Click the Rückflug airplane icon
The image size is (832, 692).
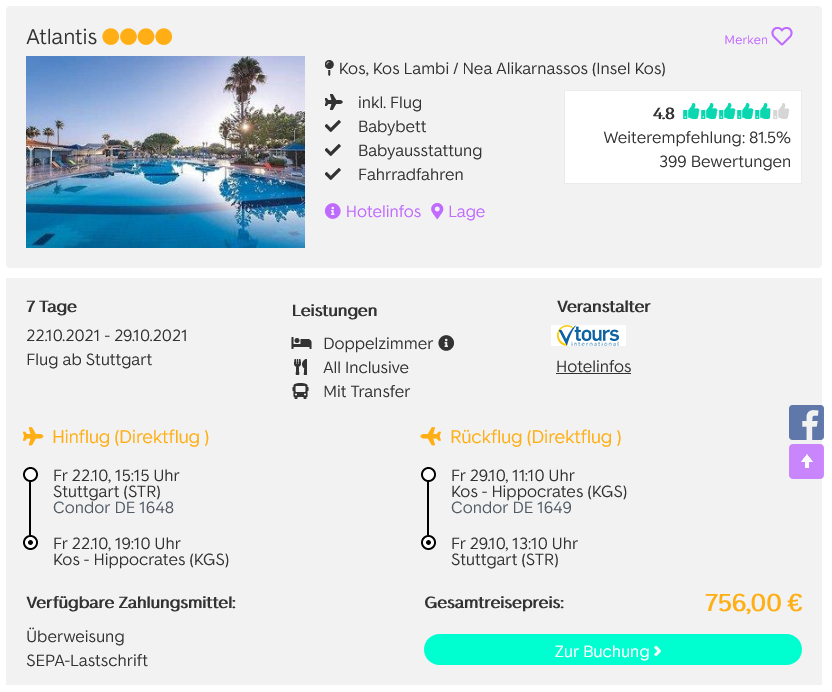[431, 436]
